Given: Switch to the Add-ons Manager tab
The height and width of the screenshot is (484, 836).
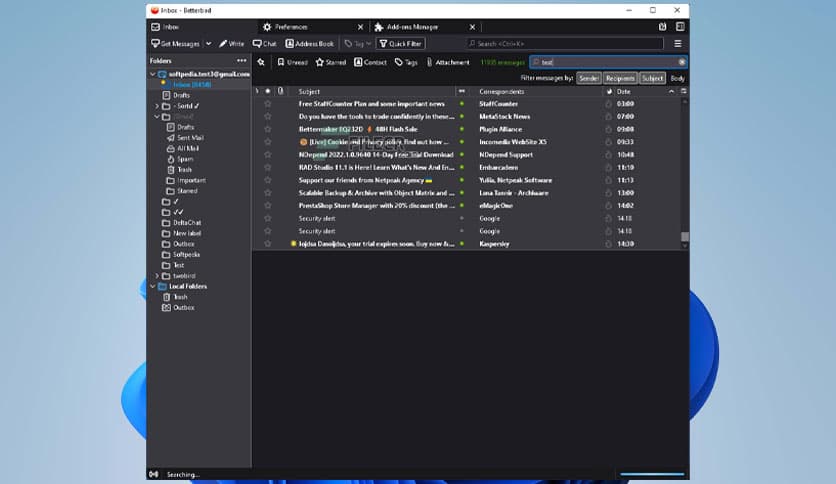Looking at the screenshot, I should pos(424,27).
